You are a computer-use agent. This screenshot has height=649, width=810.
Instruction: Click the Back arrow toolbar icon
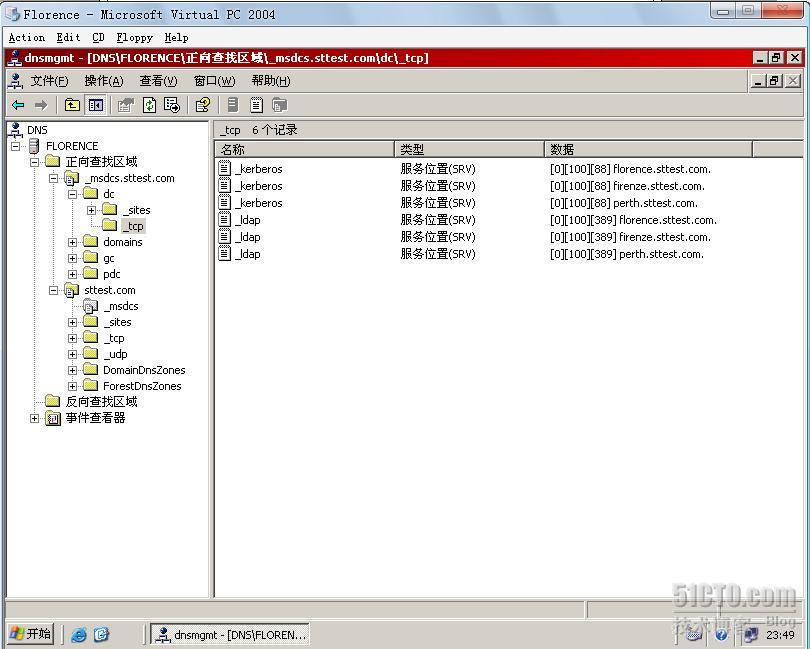tap(18, 105)
